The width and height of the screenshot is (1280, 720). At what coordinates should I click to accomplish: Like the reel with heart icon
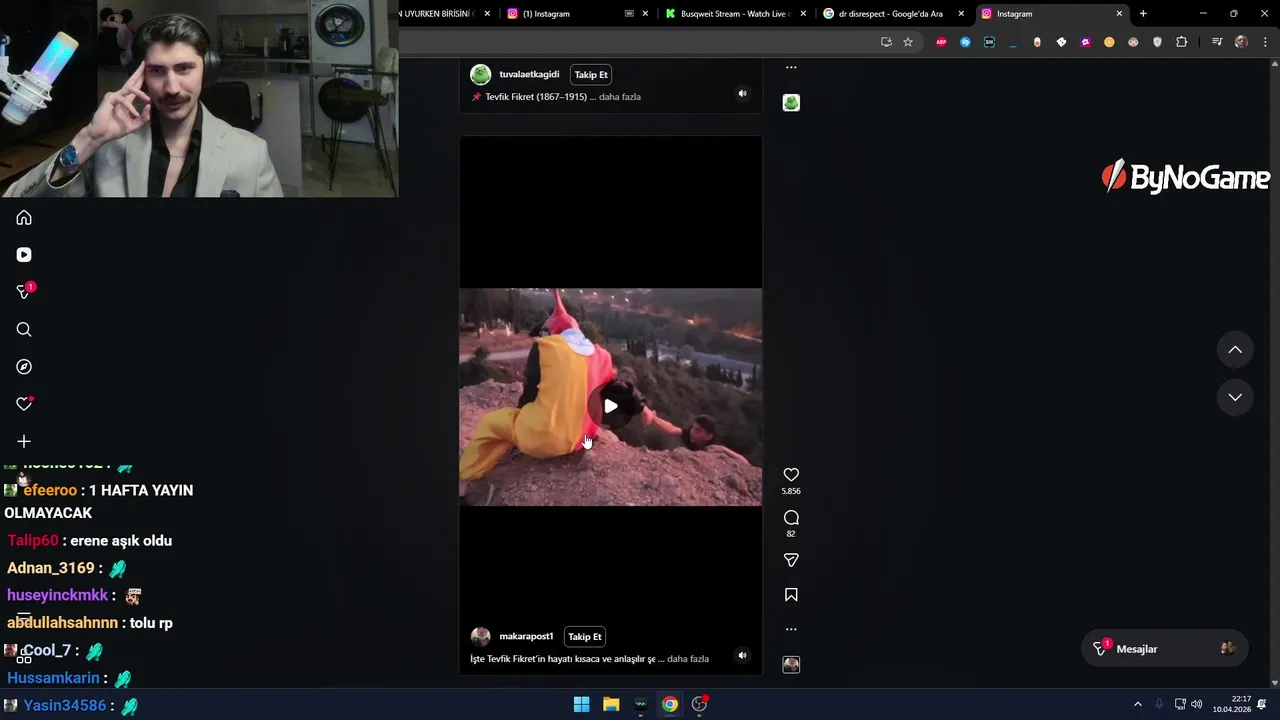(x=791, y=475)
